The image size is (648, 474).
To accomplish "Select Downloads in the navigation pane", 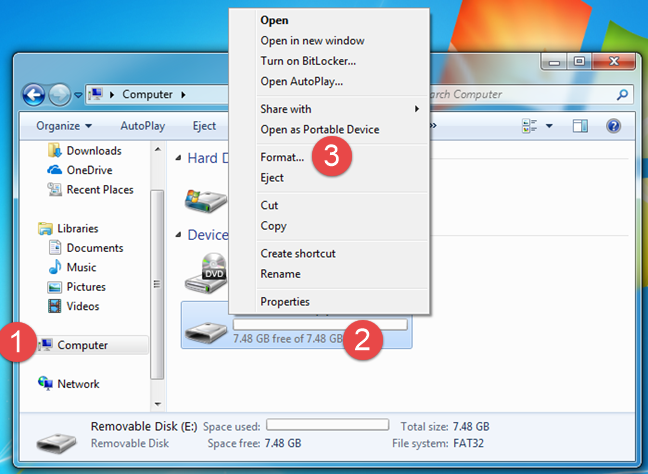I will 85,151.
